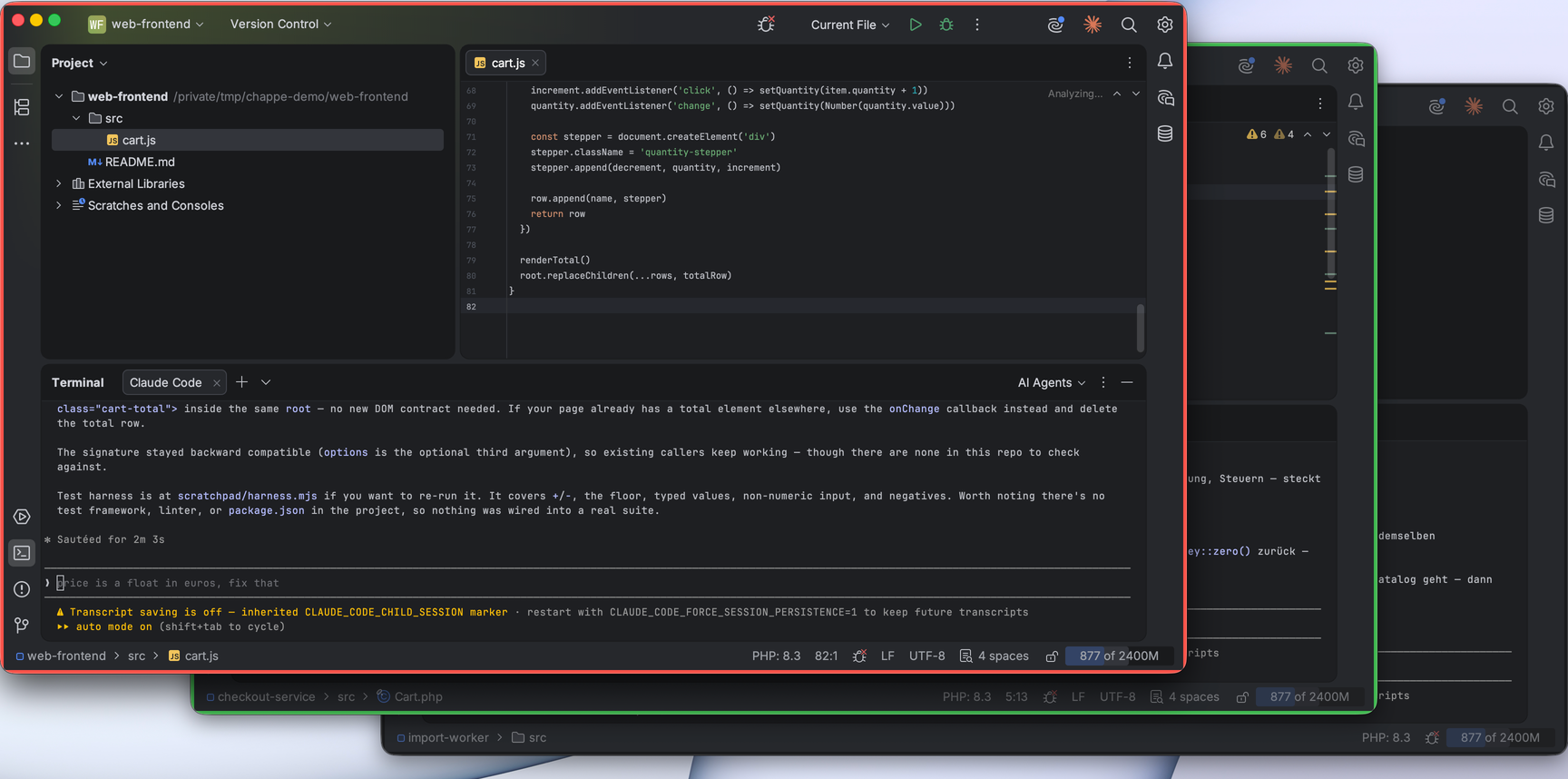Screen dimensions: 1568x779
Task: Select cart.js in the project tree
Action: click(x=248, y=140)
